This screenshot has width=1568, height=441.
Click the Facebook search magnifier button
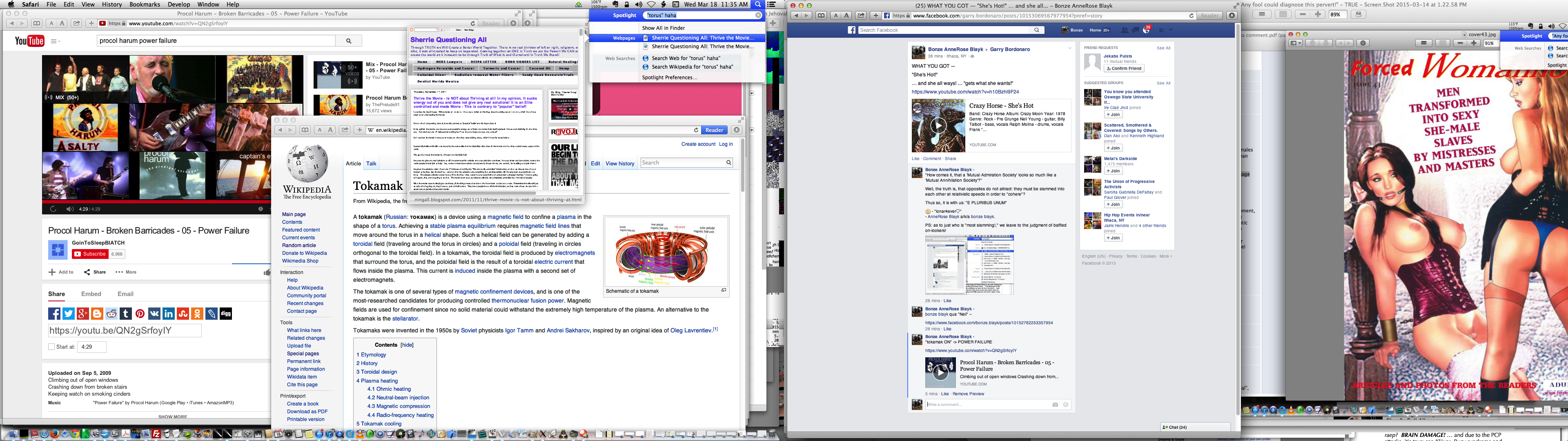point(1037,30)
